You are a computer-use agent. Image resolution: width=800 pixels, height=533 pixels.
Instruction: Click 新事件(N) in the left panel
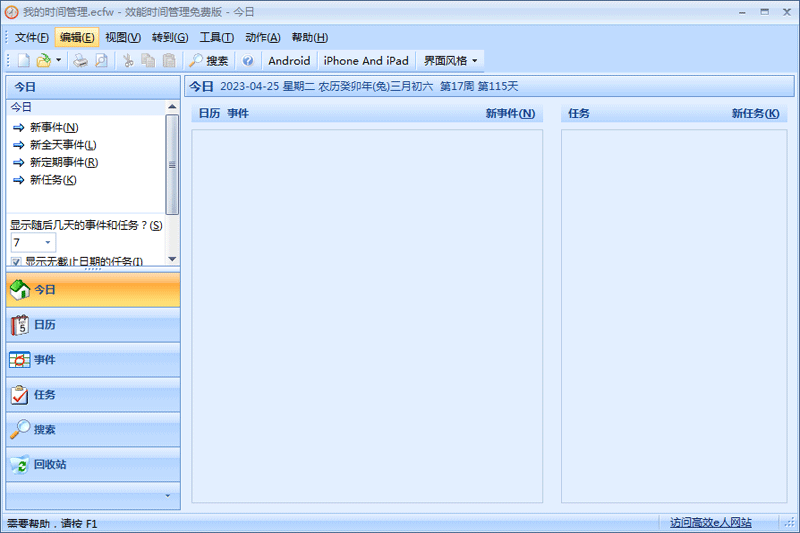point(54,128)
